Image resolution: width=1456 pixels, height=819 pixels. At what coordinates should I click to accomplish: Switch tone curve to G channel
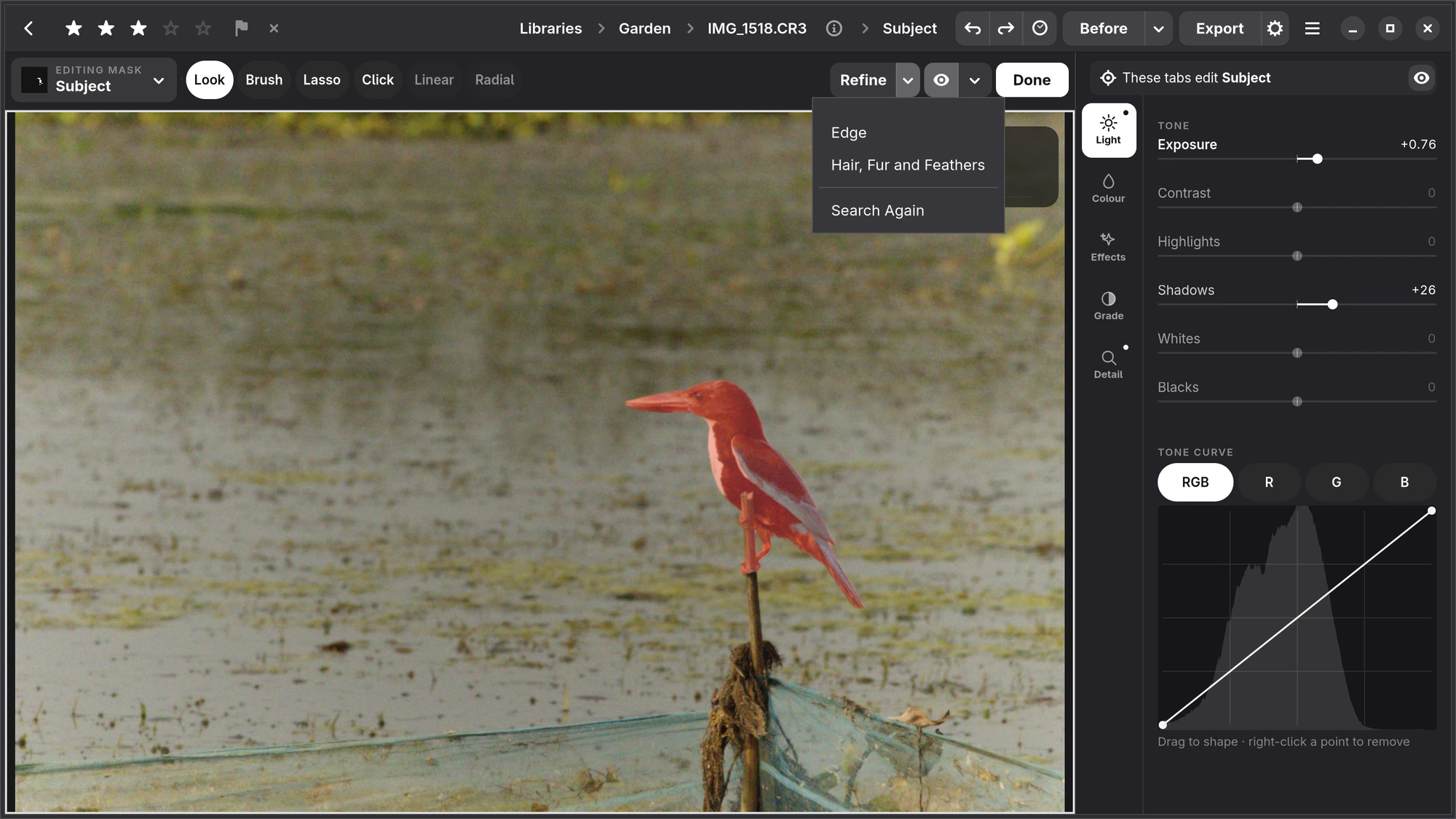[x=1336, y=482]
